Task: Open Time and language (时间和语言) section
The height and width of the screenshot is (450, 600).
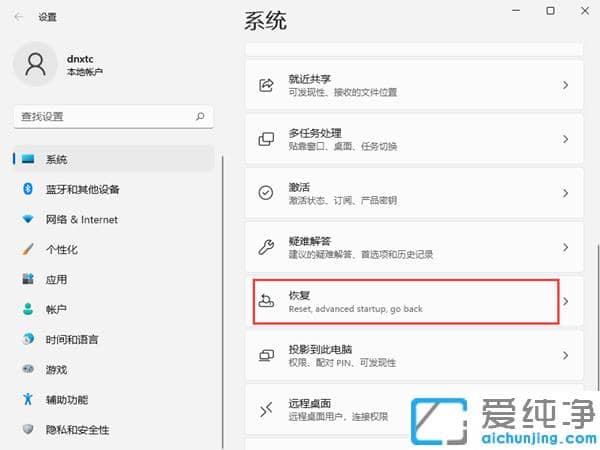Action: click(x=74, y=339)
